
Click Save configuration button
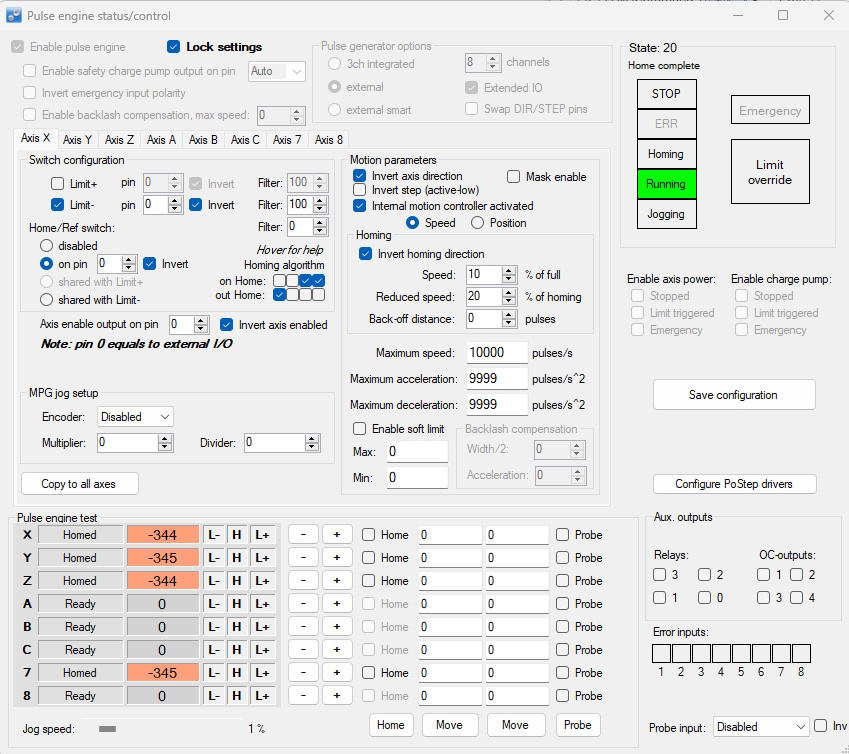click(x=734, y=395)
